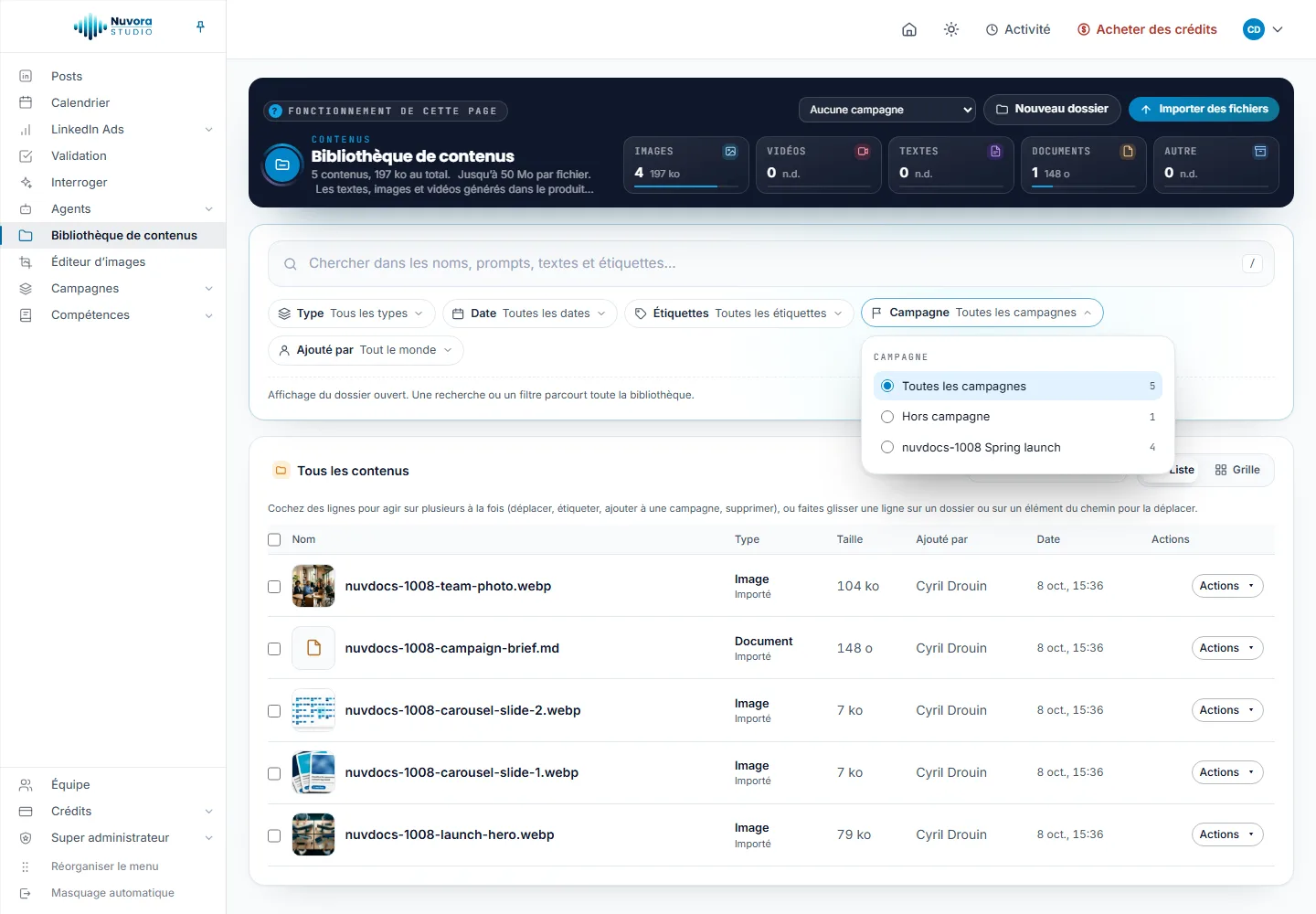Screen dimensions: 1316x914
Task: Open the Type filter dropdown
Action: click(352, 314)
